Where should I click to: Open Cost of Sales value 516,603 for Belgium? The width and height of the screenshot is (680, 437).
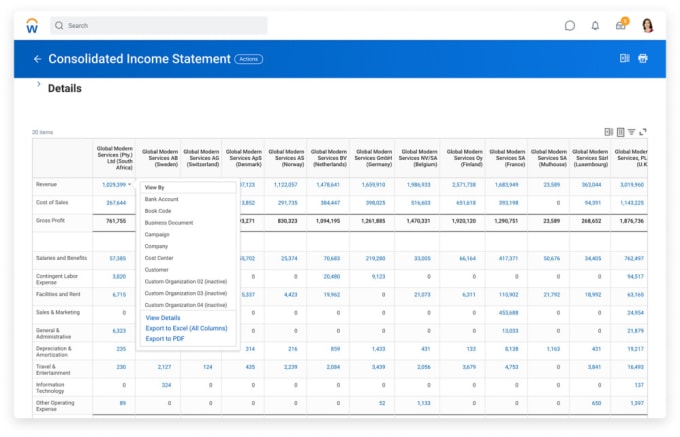421,203
